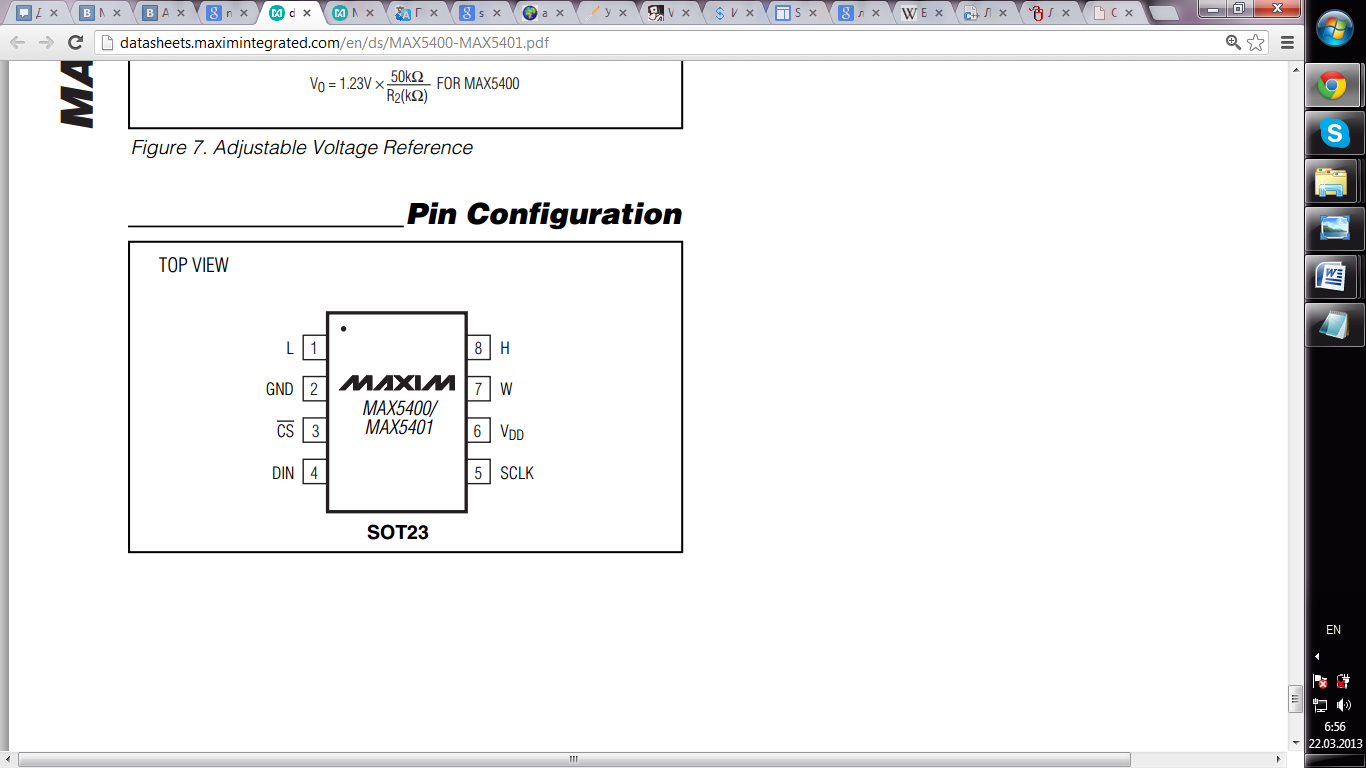Image resolution: width=1366 pixels, height=768 pixels.
Task: Click pin 7 box labeled W
Action: point(479,389)
